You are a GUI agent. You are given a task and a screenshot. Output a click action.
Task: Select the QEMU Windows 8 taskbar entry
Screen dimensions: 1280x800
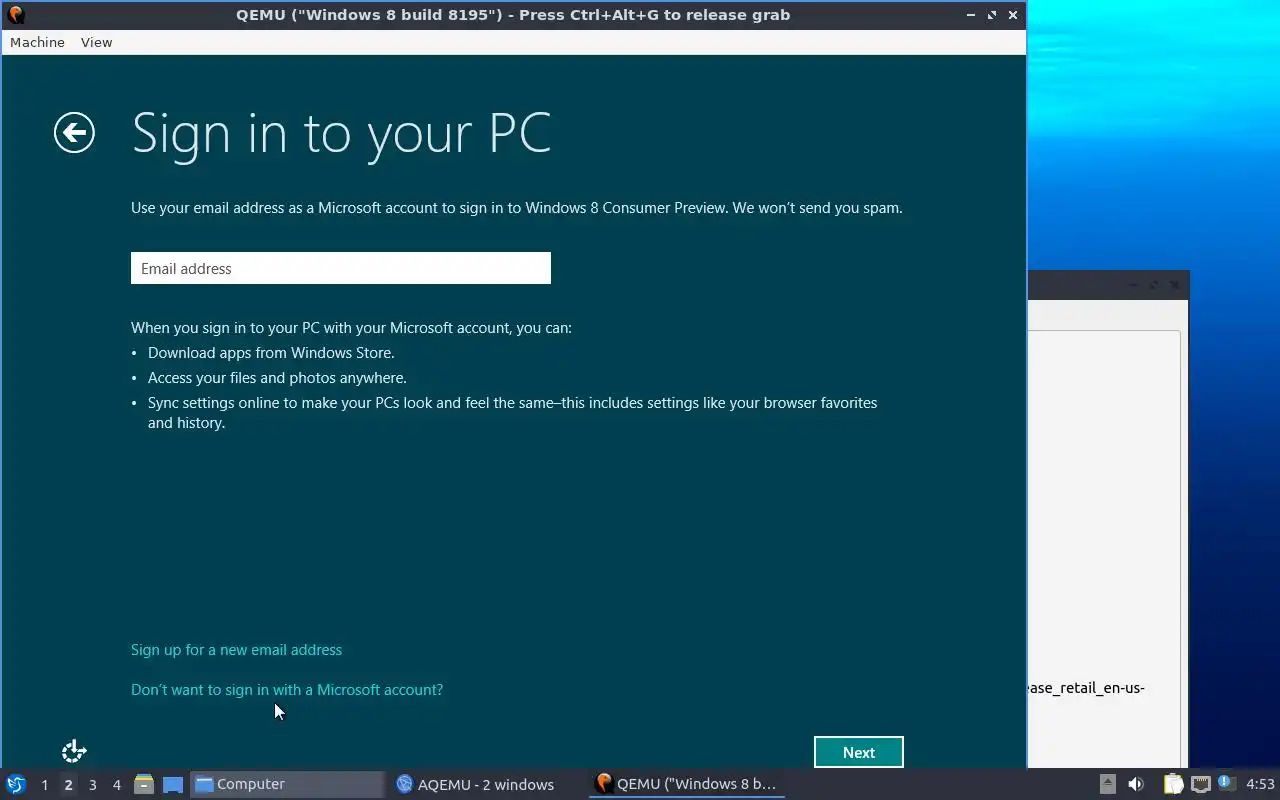686,784
